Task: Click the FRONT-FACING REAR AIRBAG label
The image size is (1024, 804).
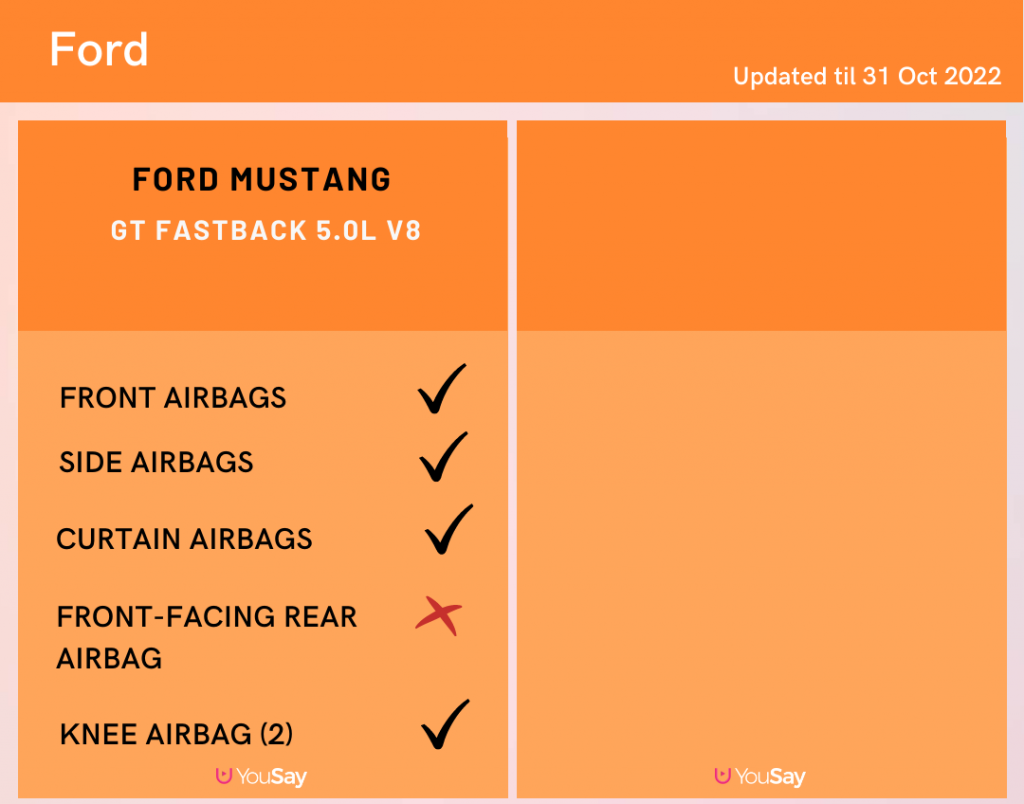Action: 206,637
